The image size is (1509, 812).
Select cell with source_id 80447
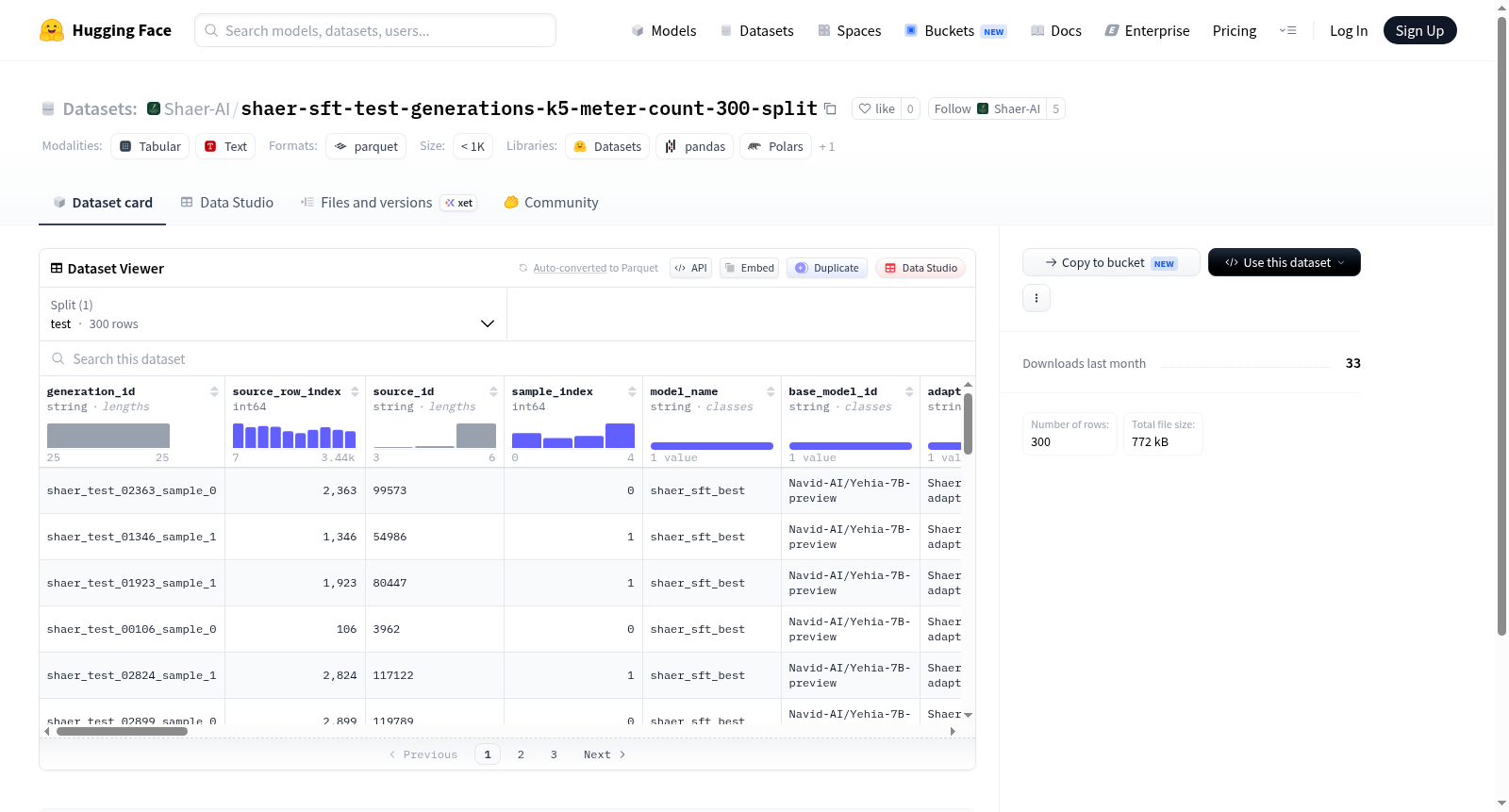434,583
